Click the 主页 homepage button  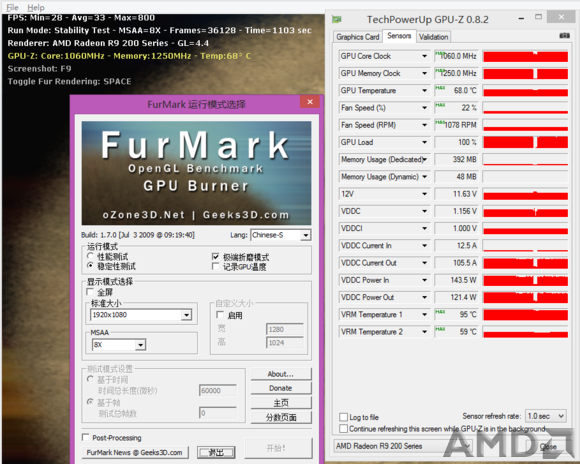[281, 403]
